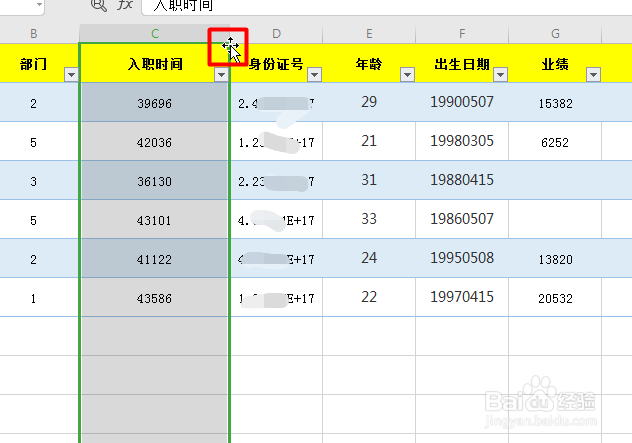Select birth date cell 19970415

[x=462, y=297]
